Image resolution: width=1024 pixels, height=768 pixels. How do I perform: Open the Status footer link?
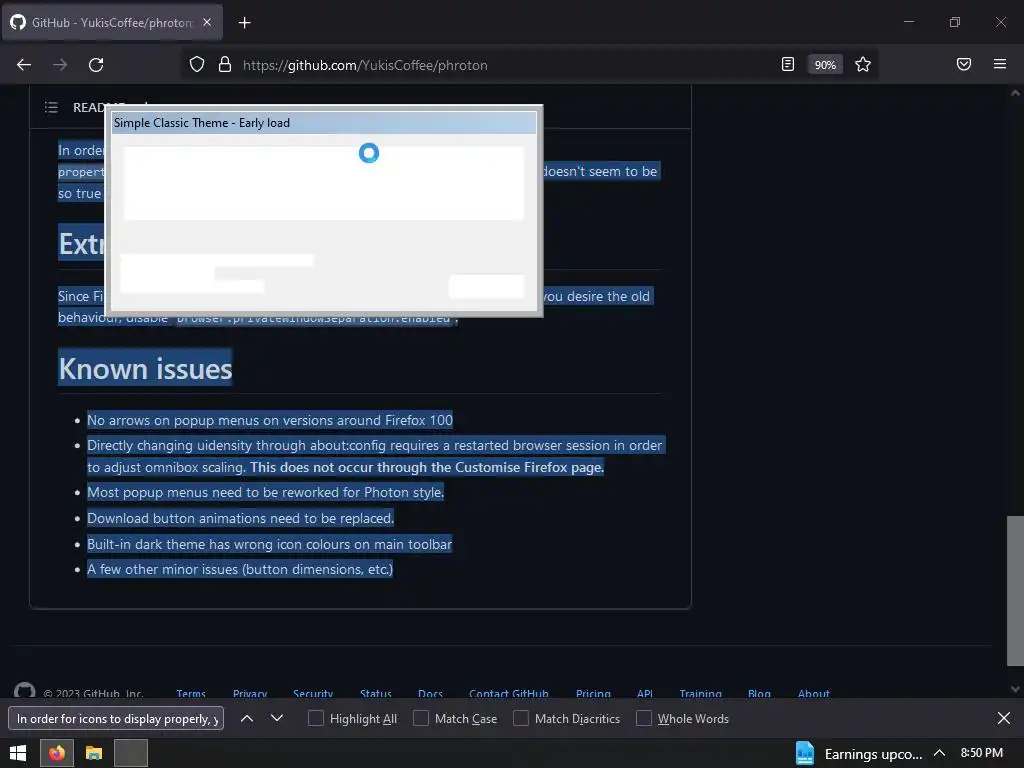tap(376, 693)
